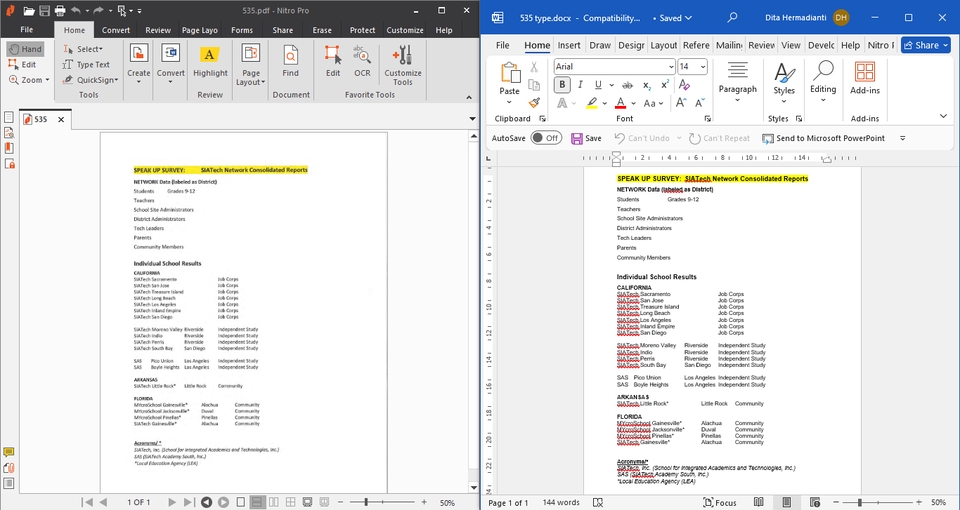Switch to Print Layout view in Word

tap(787, 503)
